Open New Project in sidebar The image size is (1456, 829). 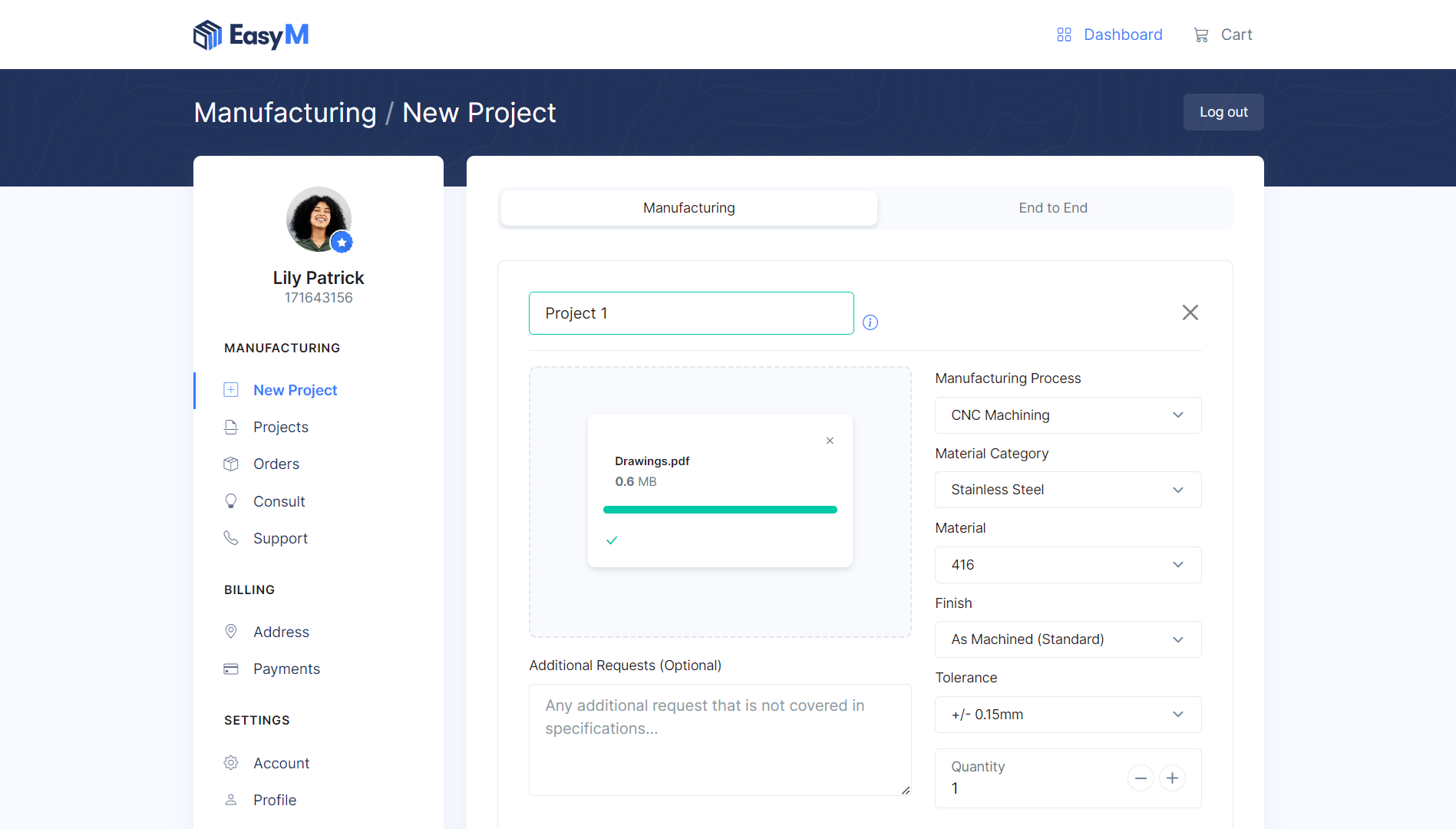pyautogui.click(x=295, y=390)
